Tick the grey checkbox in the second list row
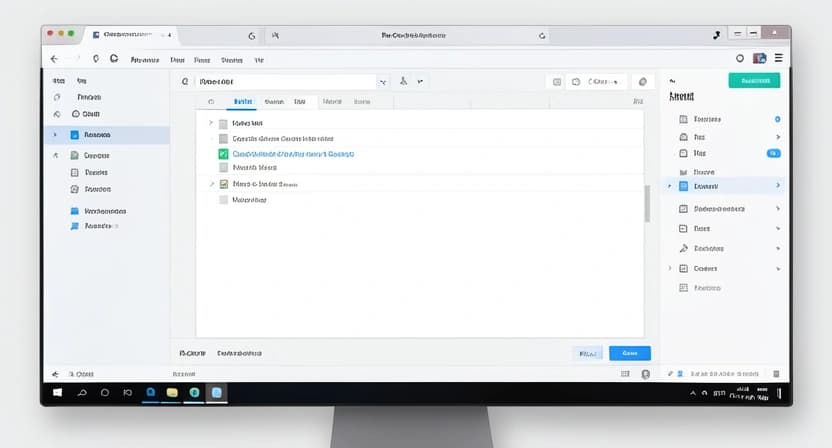Viewport: 832px width, 448px height. point(223,139)
